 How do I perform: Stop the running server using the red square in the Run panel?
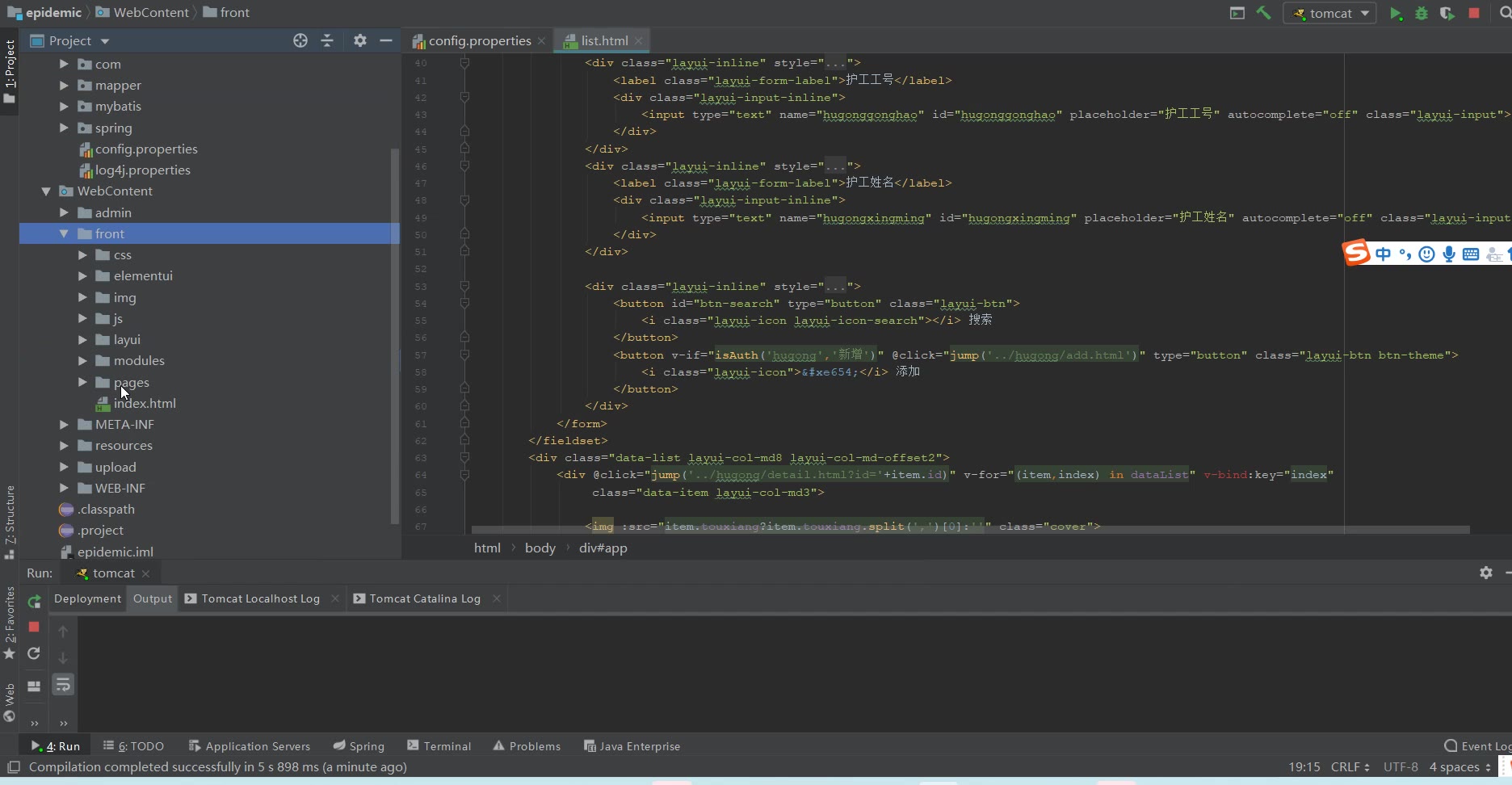coord(34,627)
